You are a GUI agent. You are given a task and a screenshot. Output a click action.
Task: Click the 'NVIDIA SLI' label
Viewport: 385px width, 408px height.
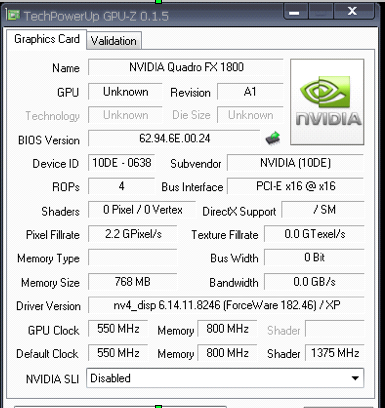(x=52, y=379)
